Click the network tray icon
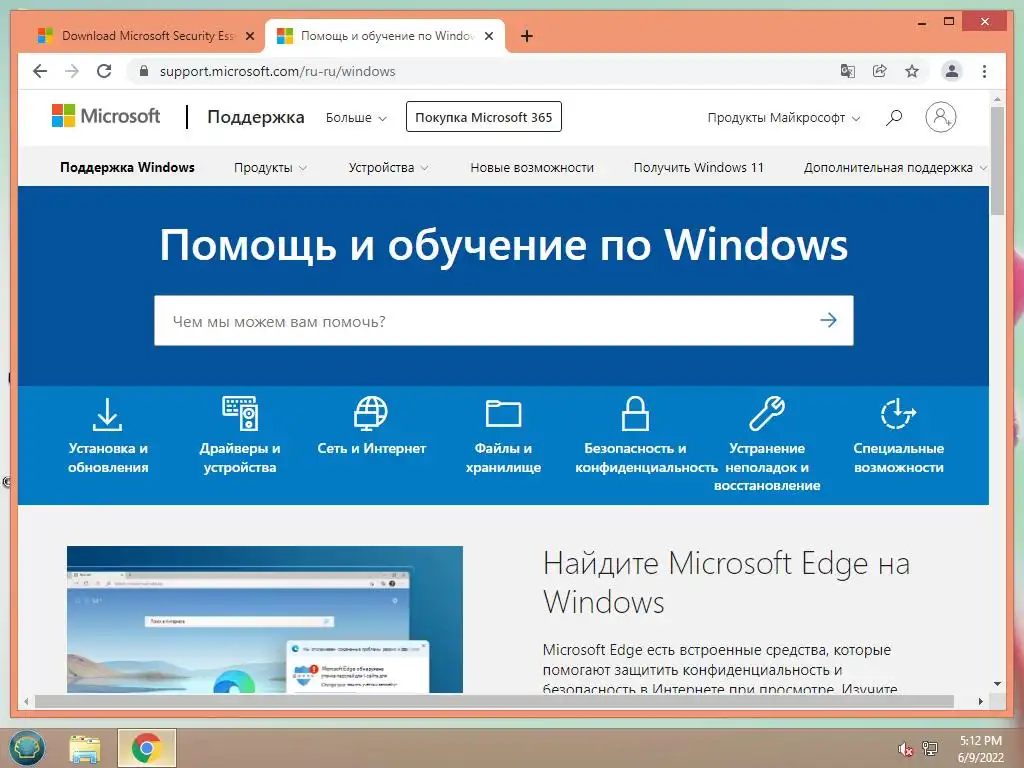 point(930,748)
